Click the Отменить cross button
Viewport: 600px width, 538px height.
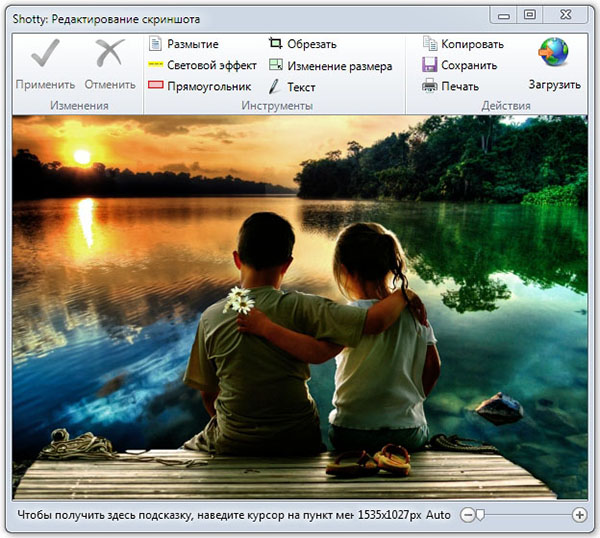pyautogui.click(x=110, y=64)
